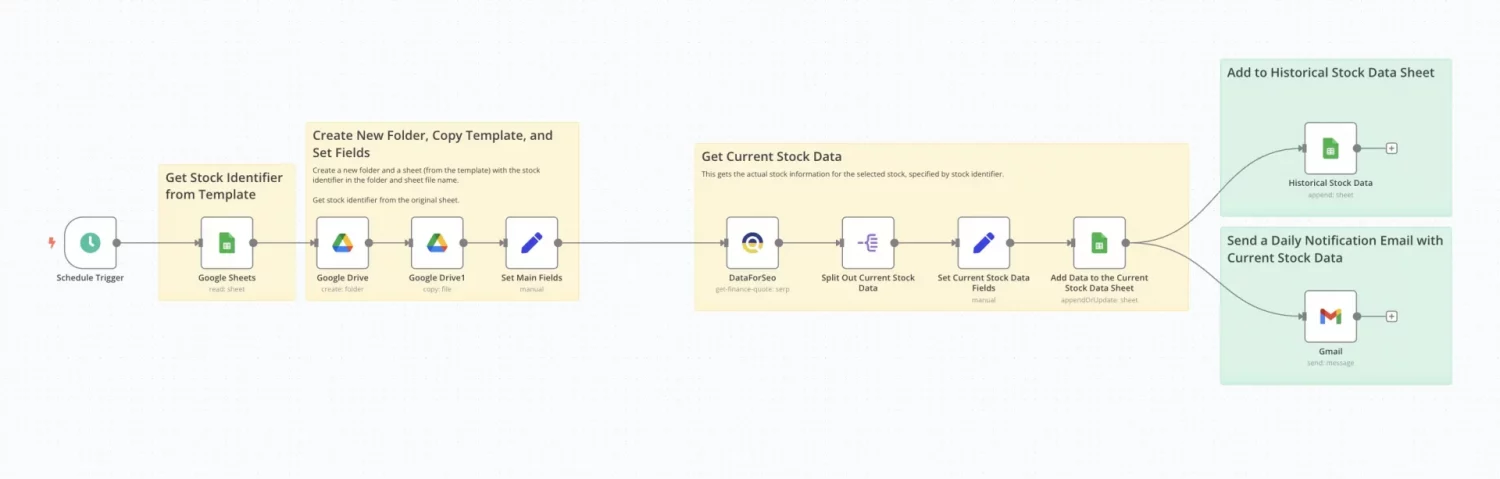Click the 'DataForSeo' node label

(x=752, y=278)
